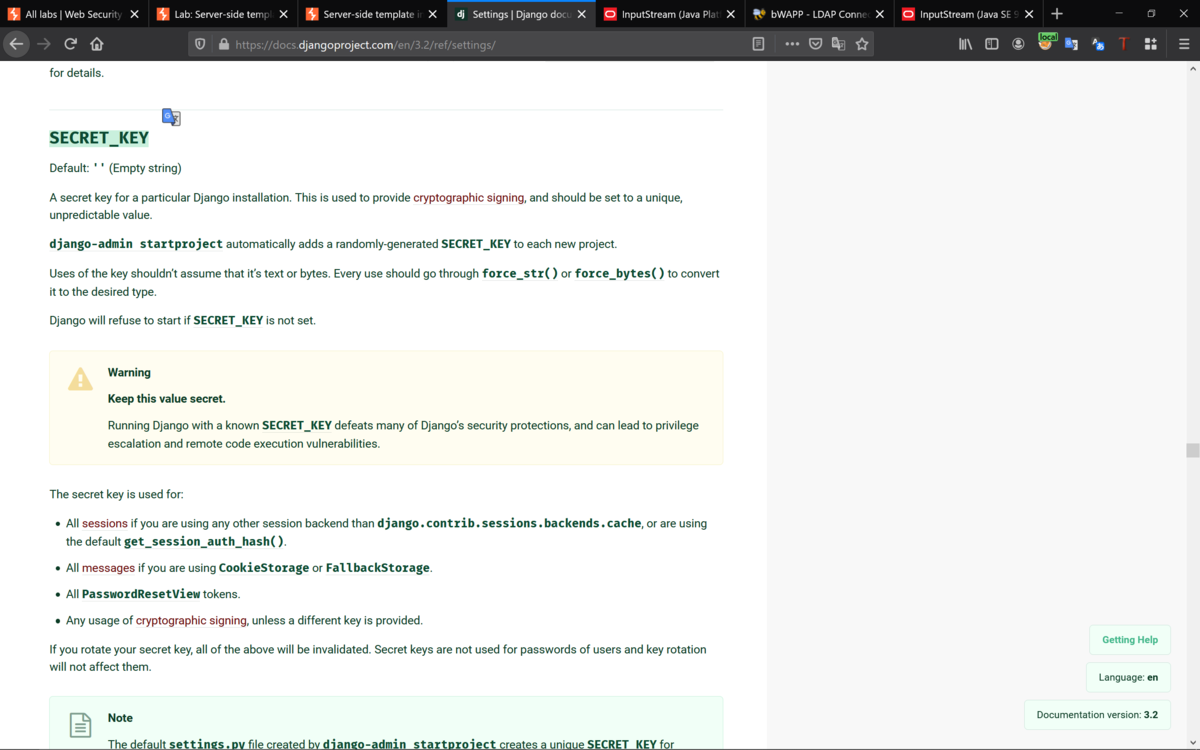Close the bWAPP LDAP Connection tab
This screenshot has height=750, width=1200.
coord(880,14)
